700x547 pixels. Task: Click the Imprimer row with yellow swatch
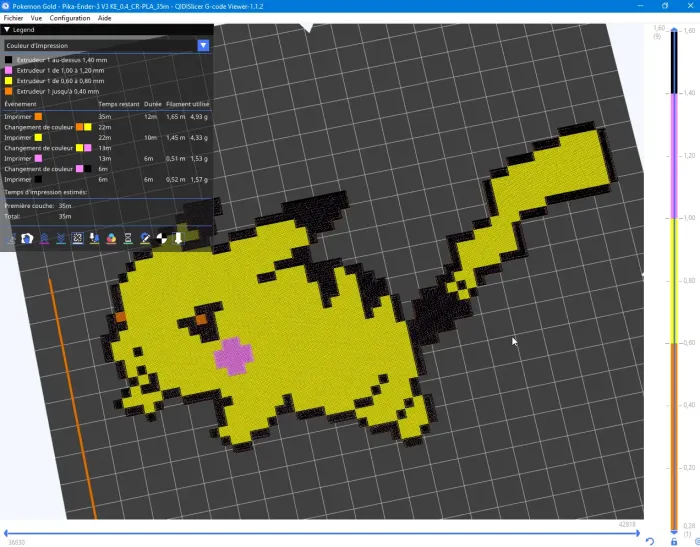coord(106,138)
